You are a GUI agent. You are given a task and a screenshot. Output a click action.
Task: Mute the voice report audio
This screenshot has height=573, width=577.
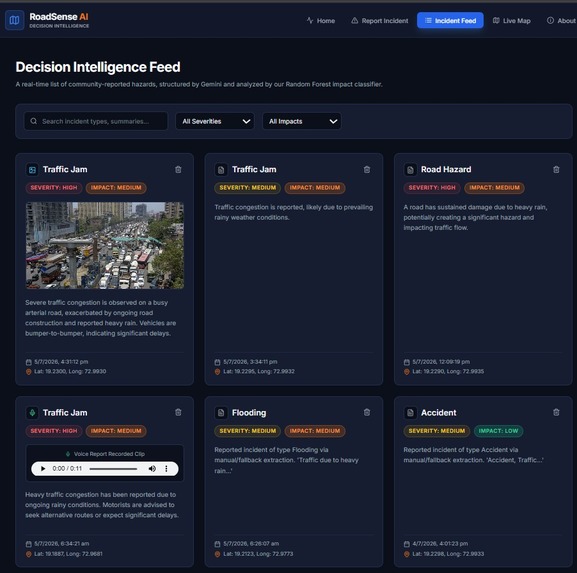coord(152,468)
